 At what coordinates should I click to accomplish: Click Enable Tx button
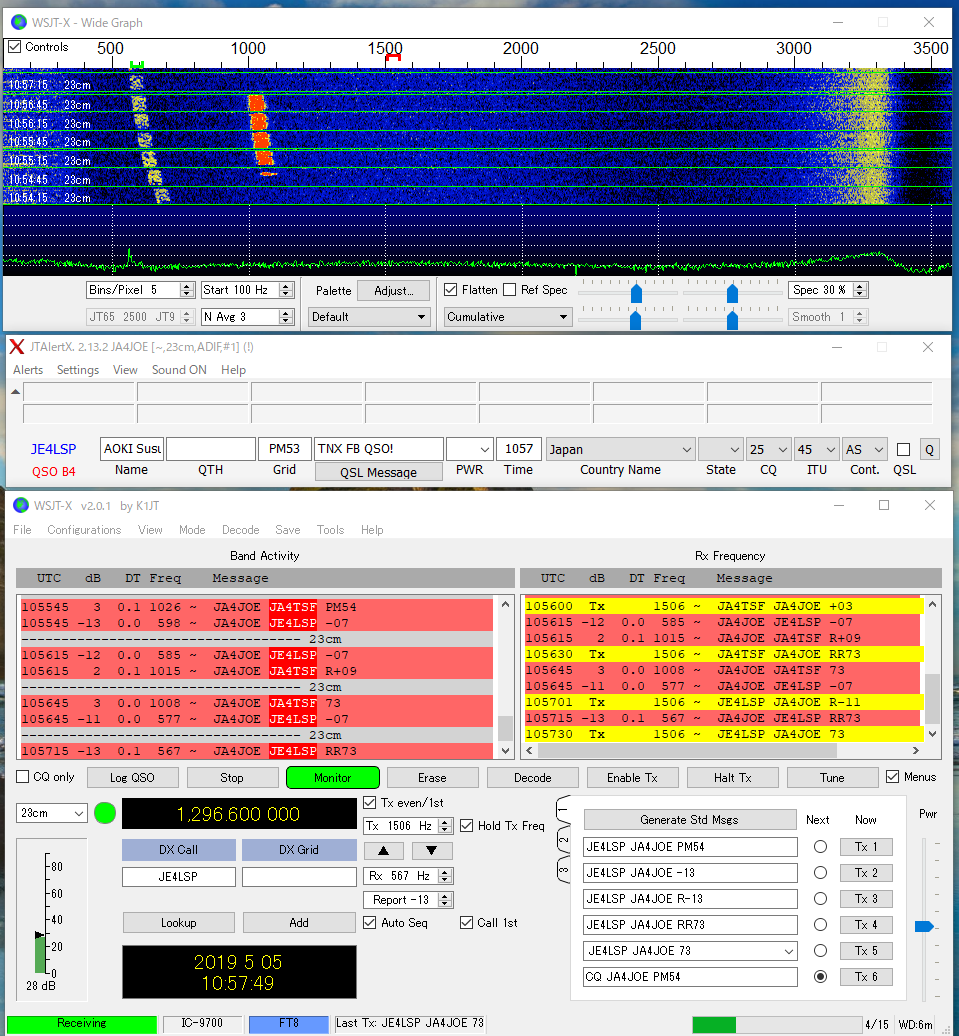click(633, 778)
